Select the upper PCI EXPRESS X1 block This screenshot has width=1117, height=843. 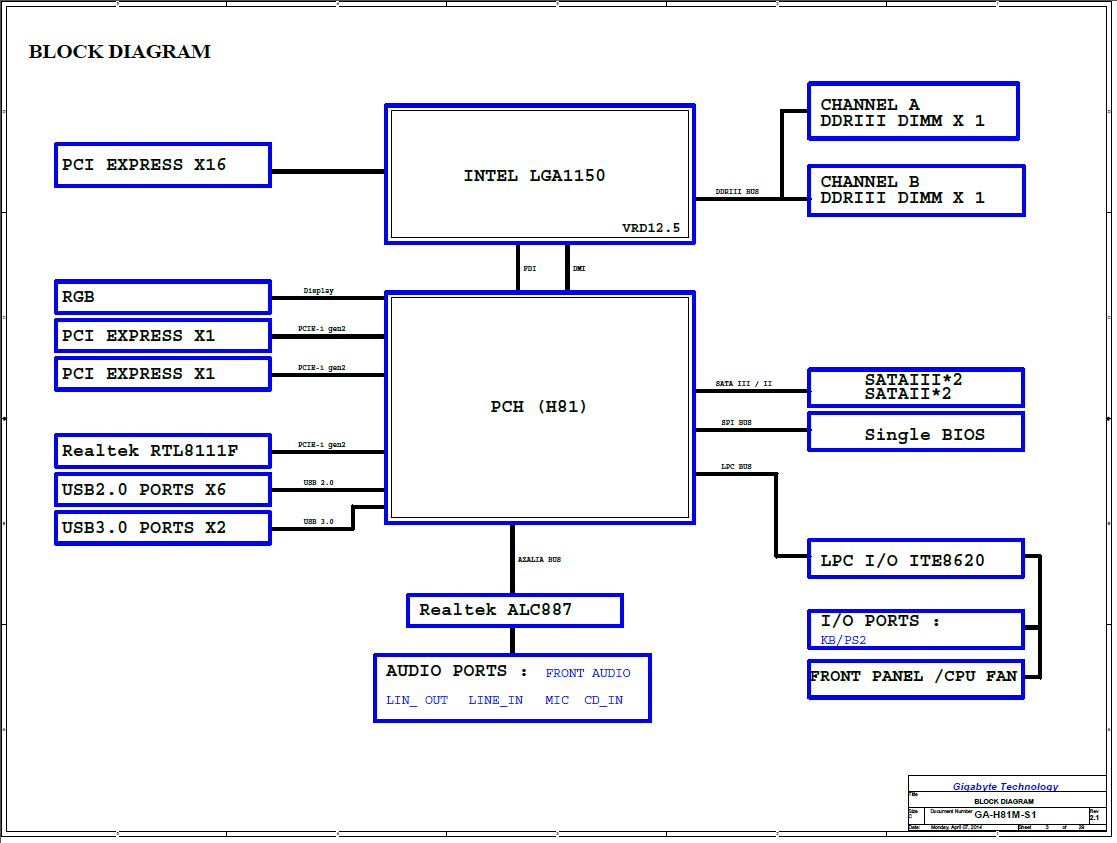pos(162,336)
